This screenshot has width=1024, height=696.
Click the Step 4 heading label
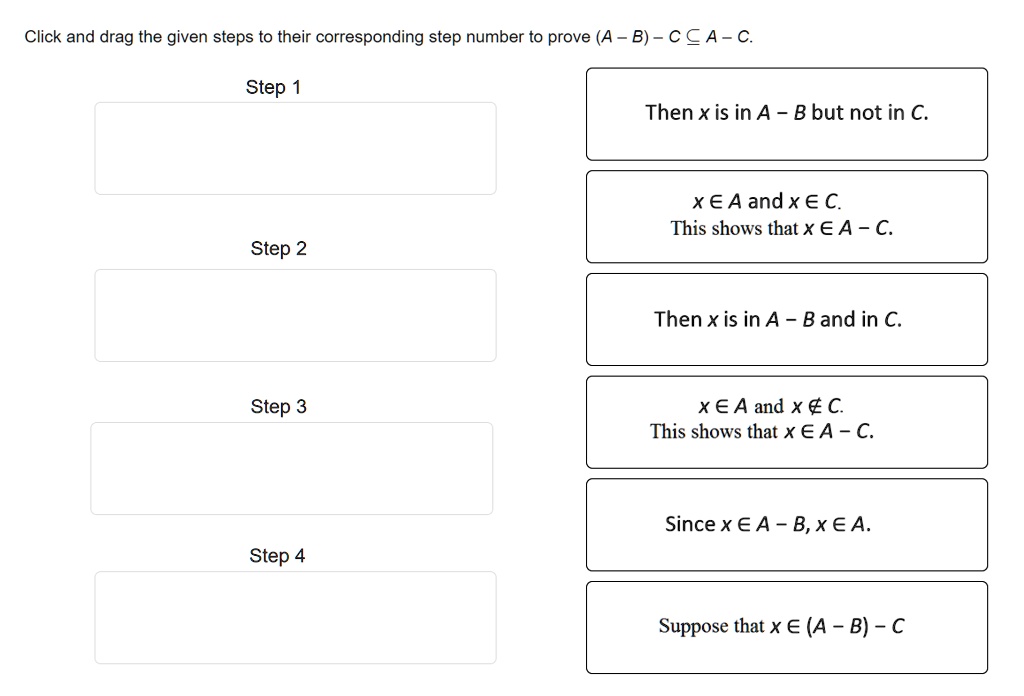coord(276,555)
